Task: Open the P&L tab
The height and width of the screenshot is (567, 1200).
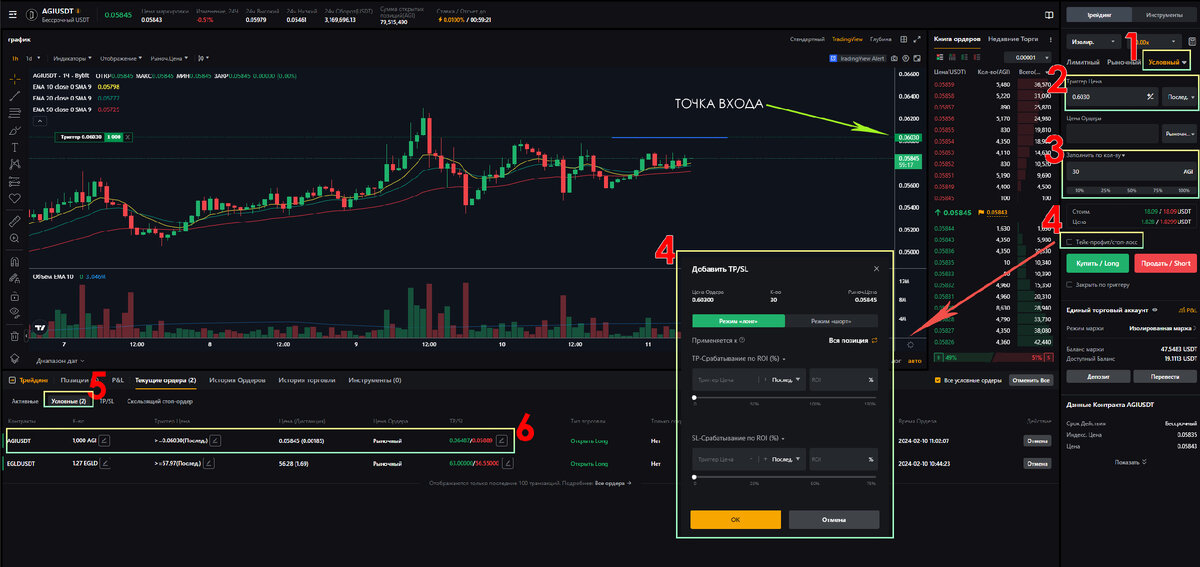Action: (117, 380)
